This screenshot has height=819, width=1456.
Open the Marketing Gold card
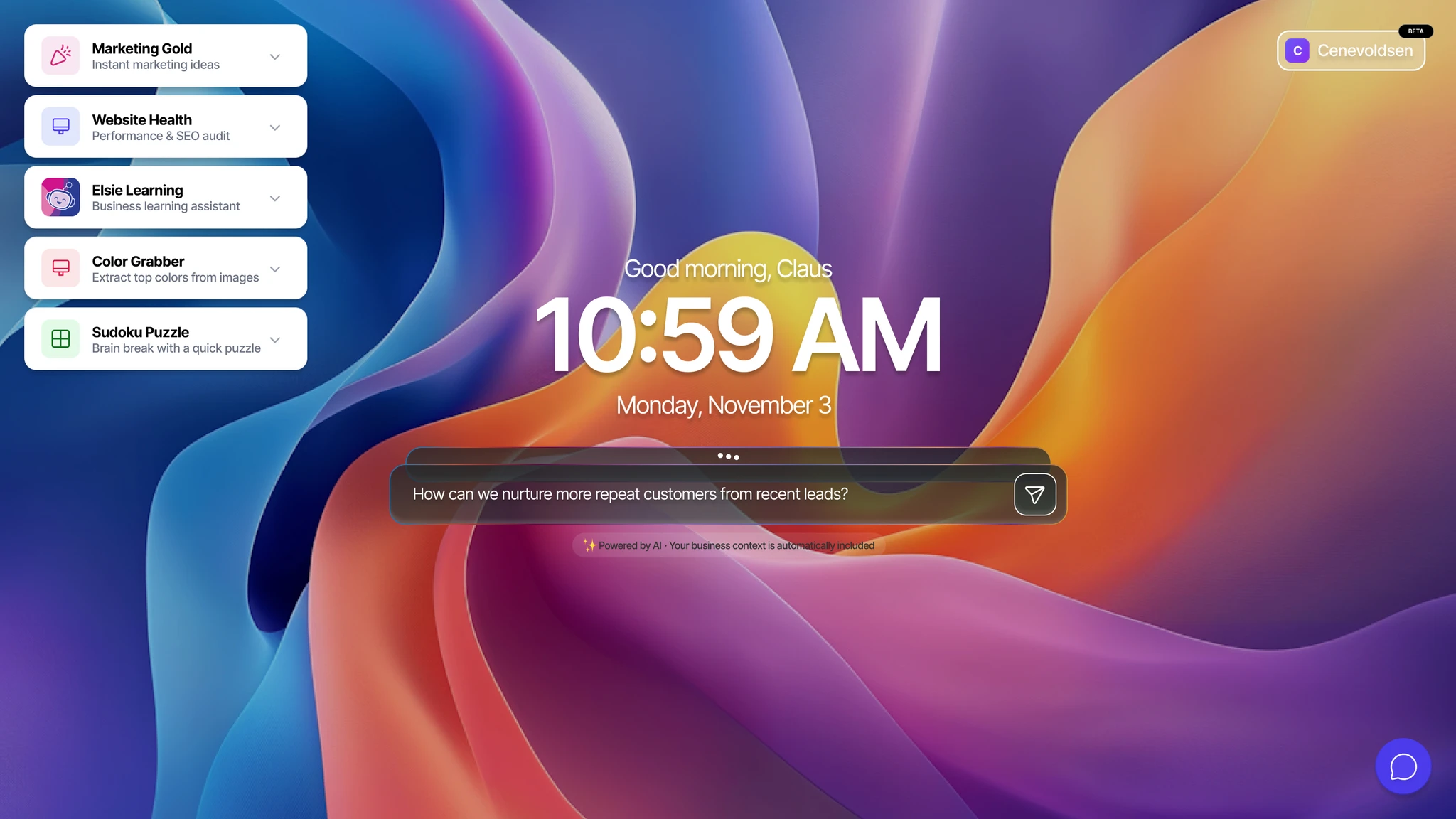click(165, 55)
